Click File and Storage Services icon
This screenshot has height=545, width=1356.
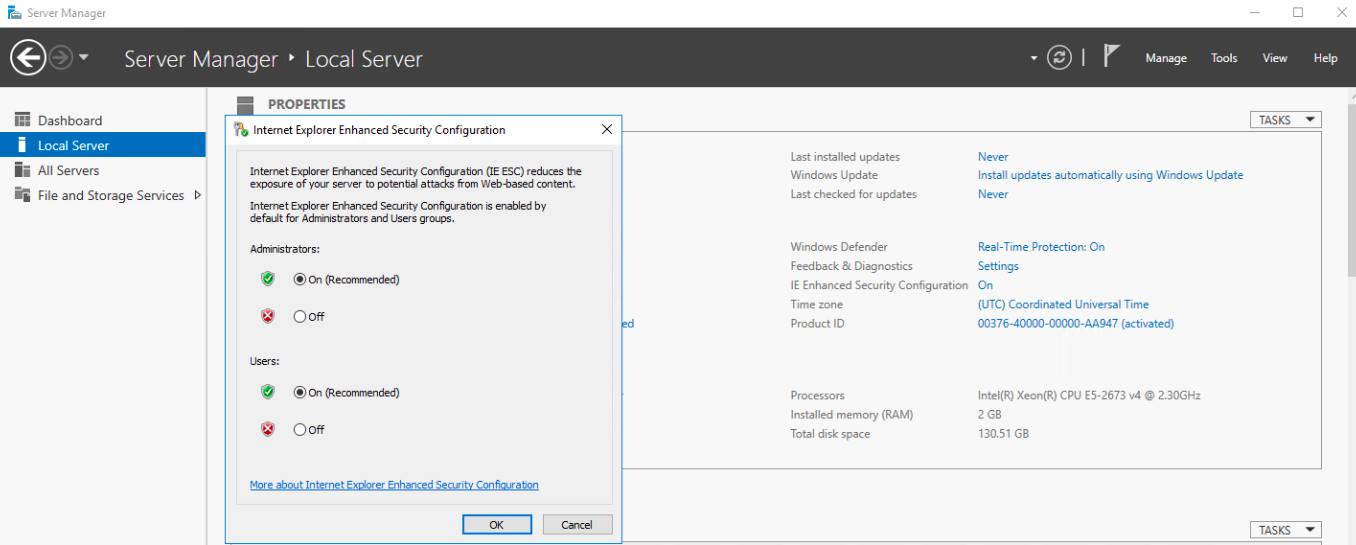(x=22, y=195)
